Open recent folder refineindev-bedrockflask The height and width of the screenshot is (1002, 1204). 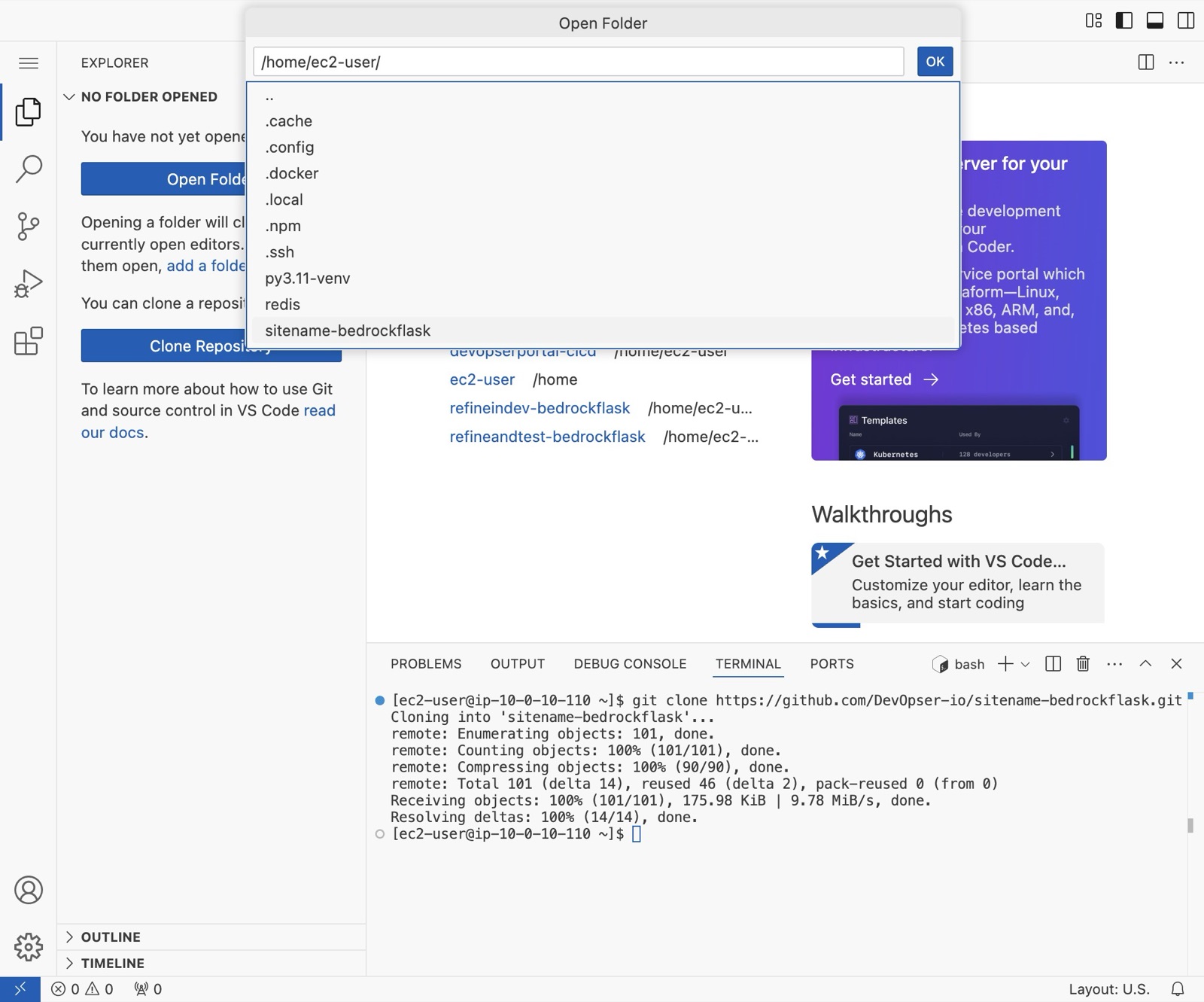540,408
